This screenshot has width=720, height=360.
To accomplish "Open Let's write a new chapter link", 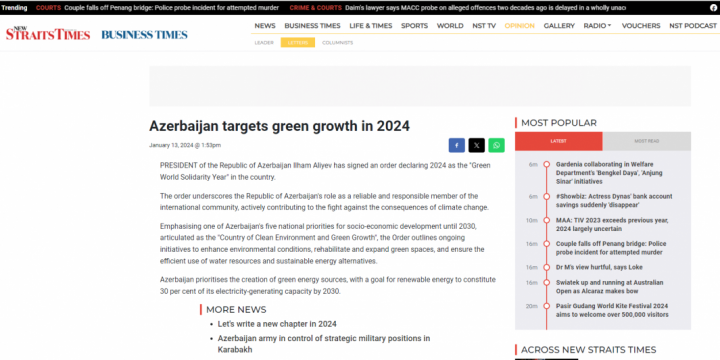I will click(277, 324).
